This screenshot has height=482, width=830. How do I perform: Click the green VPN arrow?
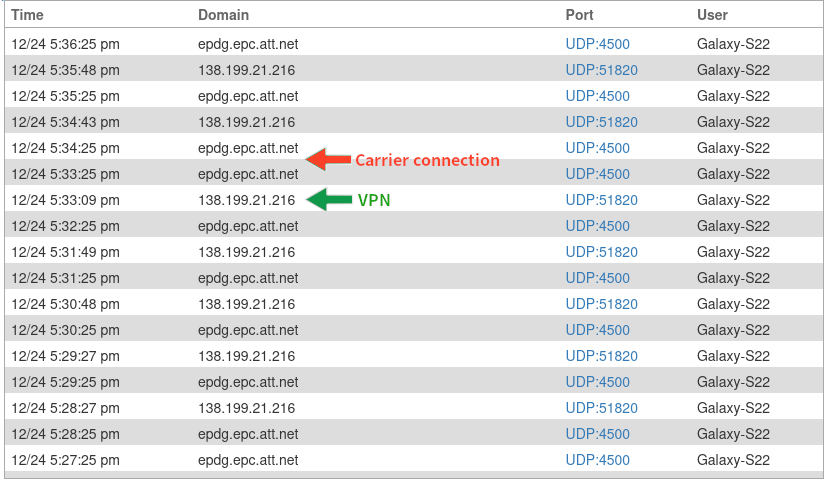[328, 200]
